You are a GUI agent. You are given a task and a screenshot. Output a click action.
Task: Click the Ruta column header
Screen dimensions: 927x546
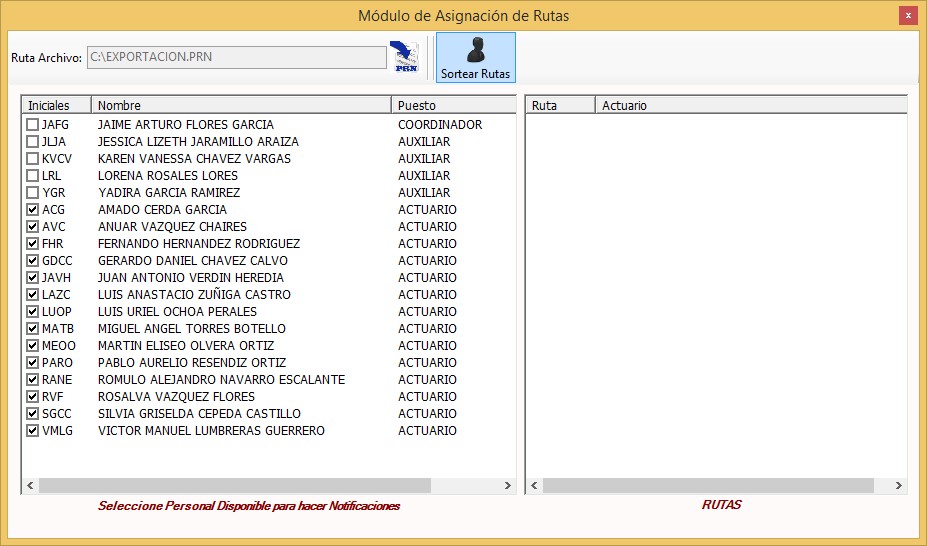click(560, 105)
